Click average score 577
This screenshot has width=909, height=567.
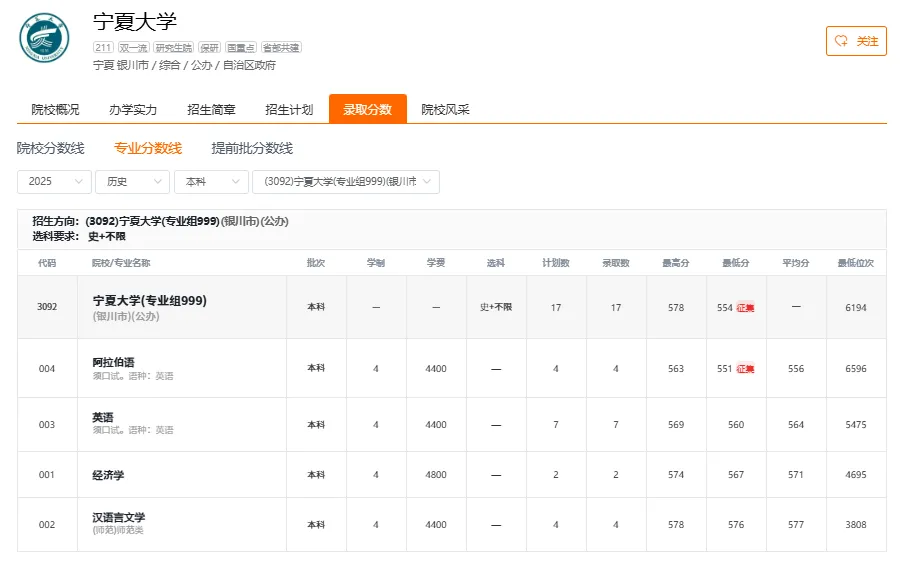point(796,525)
